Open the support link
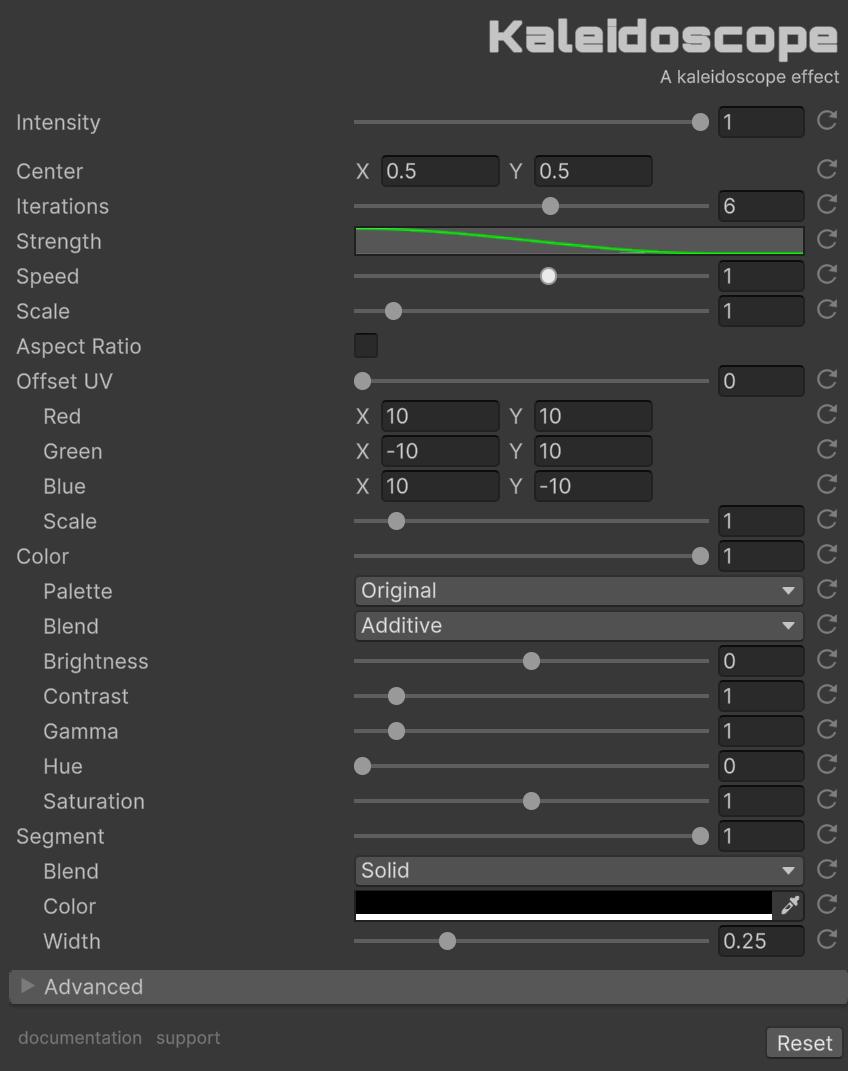848x1071 pixels. pos(188,1038)
